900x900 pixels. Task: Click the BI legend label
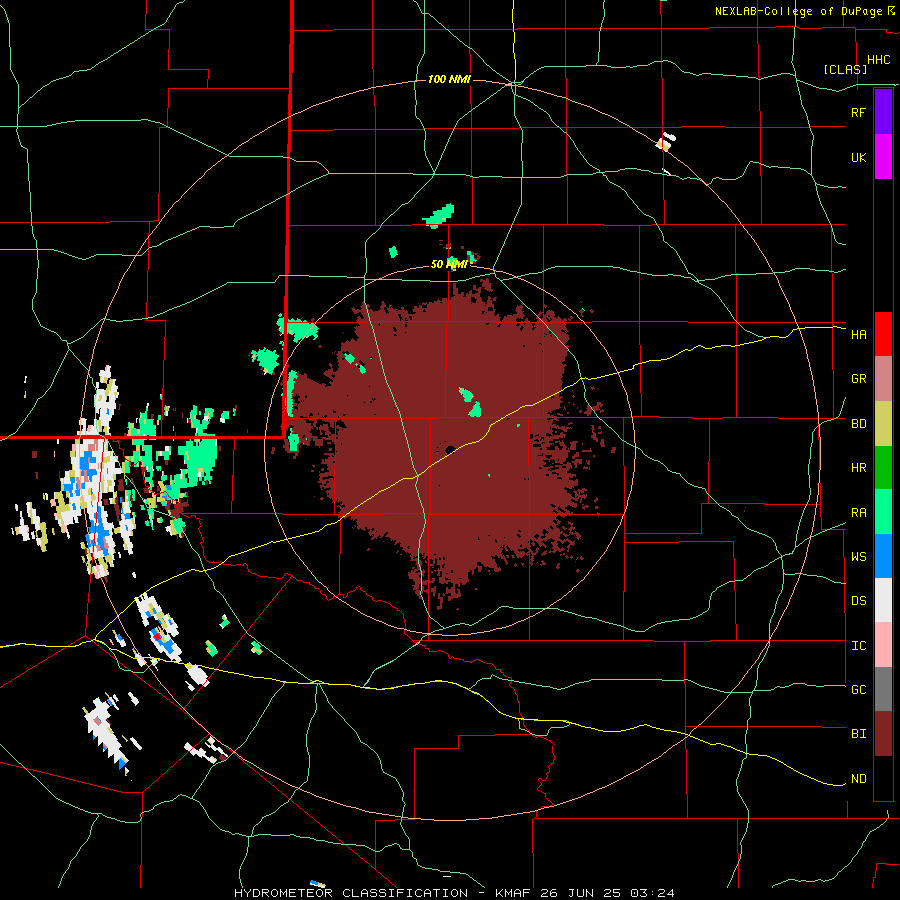click(859, 734)
